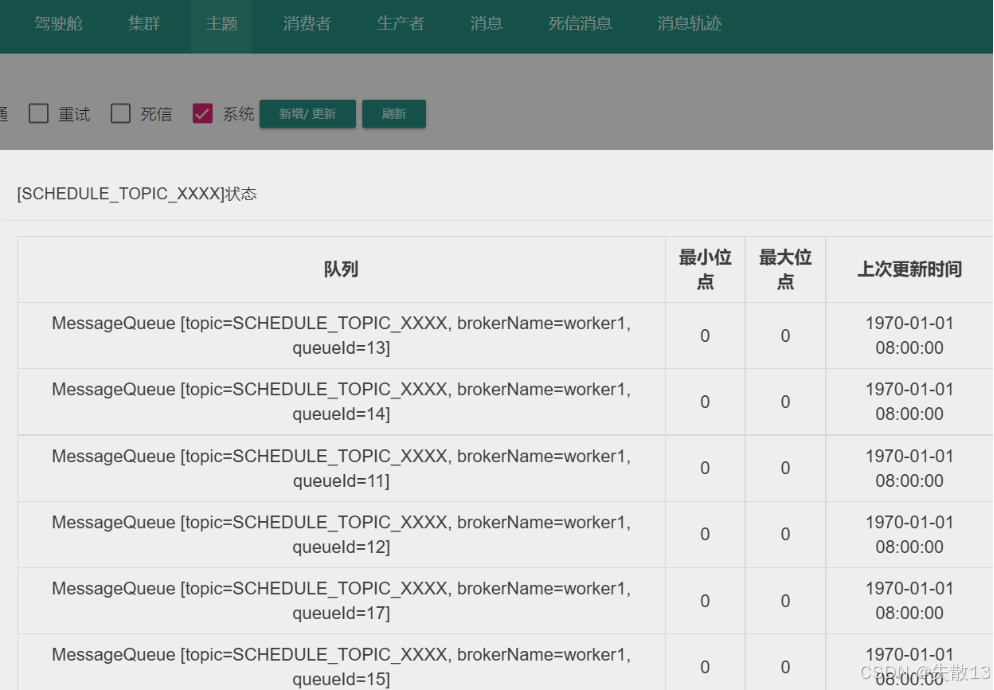Click the update time for queueId=13
Viewport: 994px width, 690px height.
coord(910,335)
